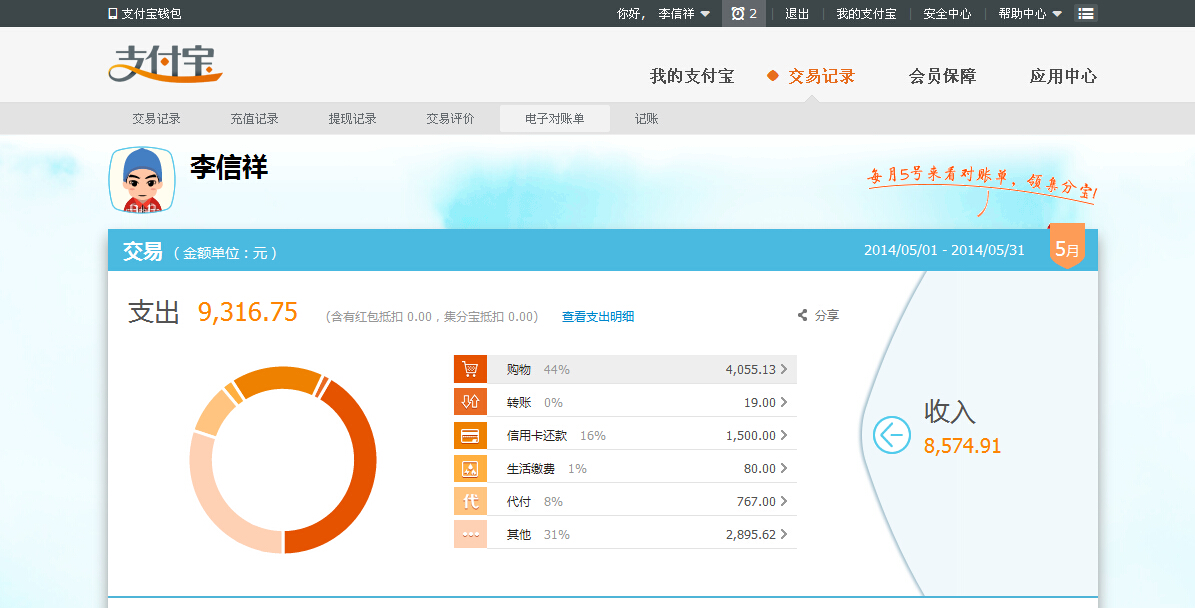The height and width of the screenshot is (608, 1195).
Task: Select the 记账 tab
Action: pos(646,119)
